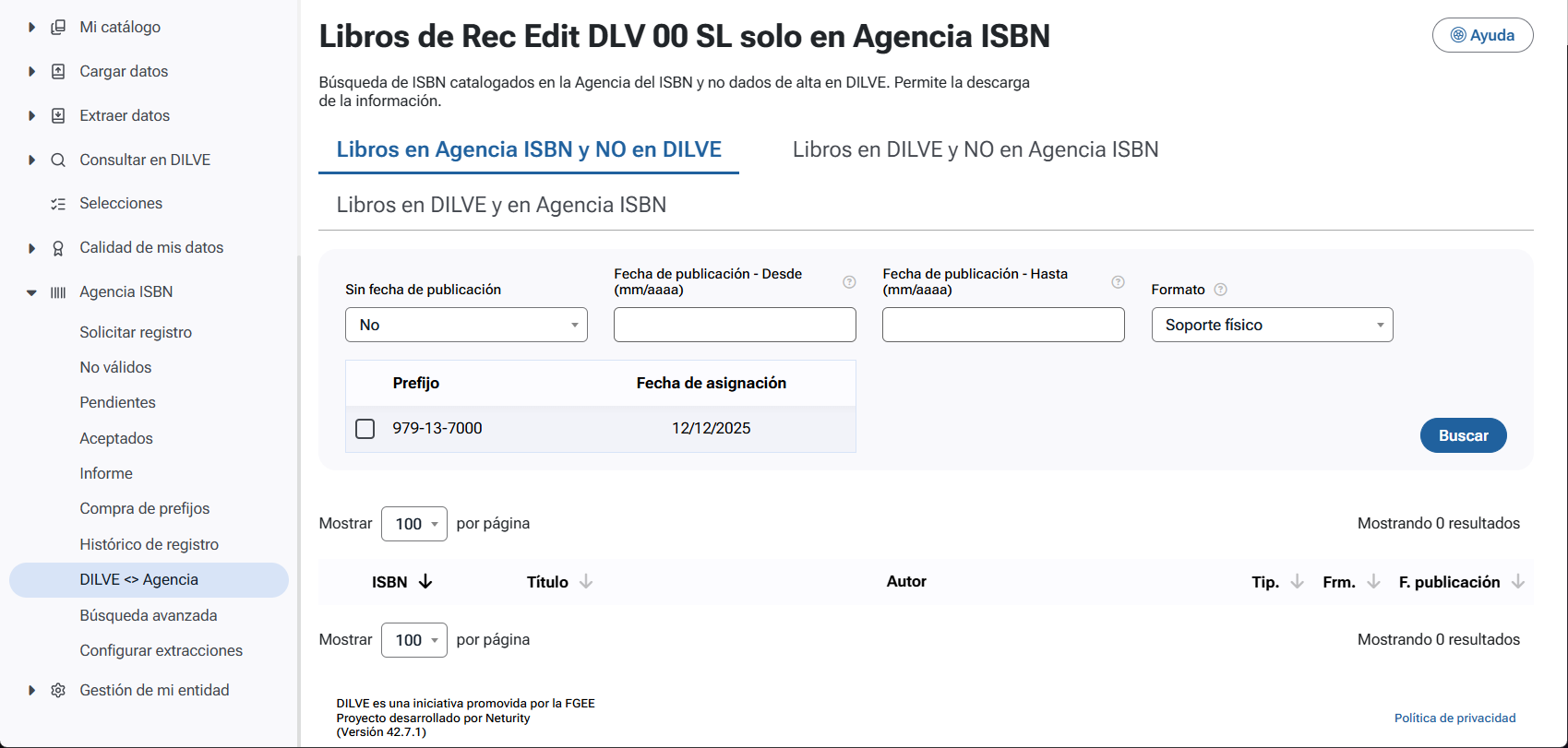Switch to Libros en DILVE y en Agencia ISBN tab
1568x748 pixels.
[x=501, y=205]
